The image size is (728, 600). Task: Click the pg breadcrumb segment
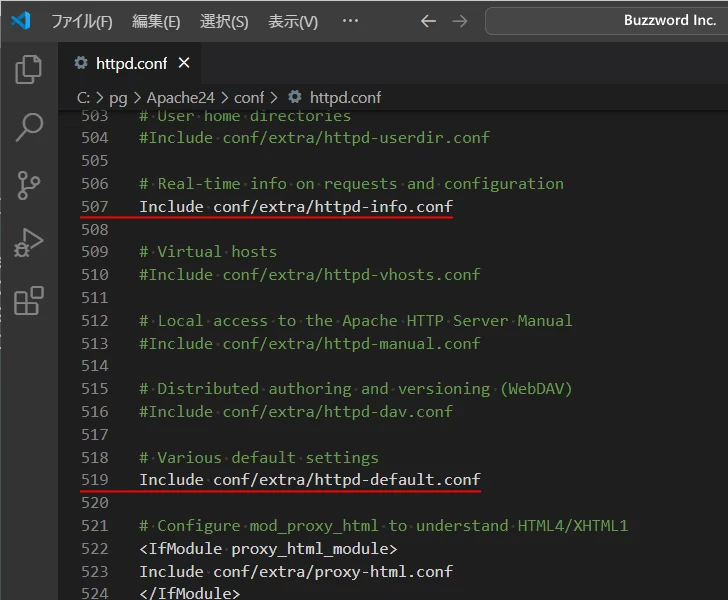click(119, 97)
